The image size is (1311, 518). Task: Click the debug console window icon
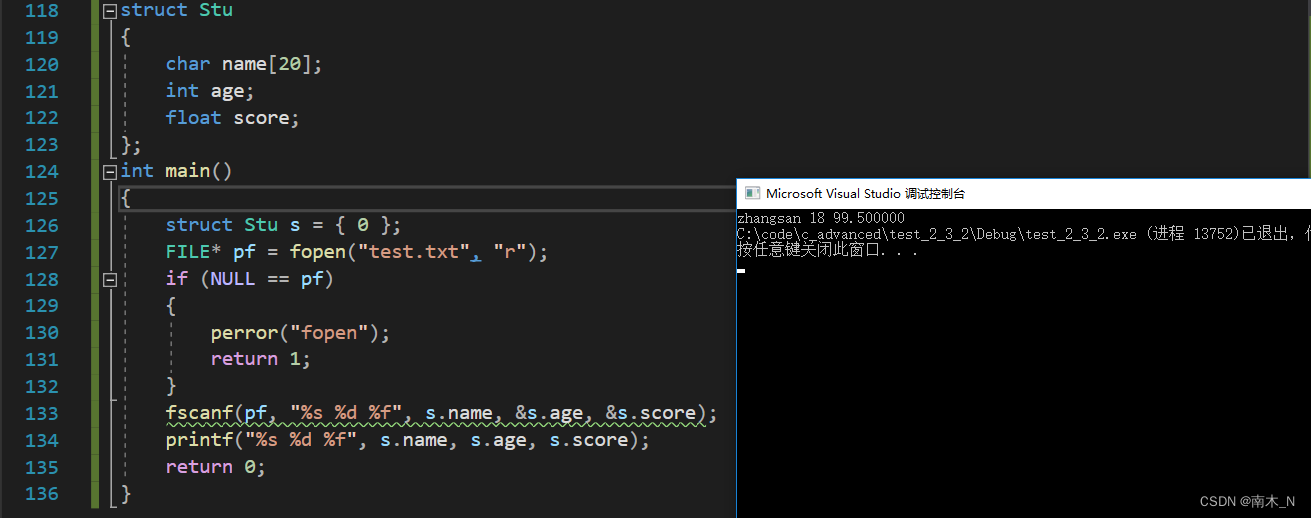[752, 194]
